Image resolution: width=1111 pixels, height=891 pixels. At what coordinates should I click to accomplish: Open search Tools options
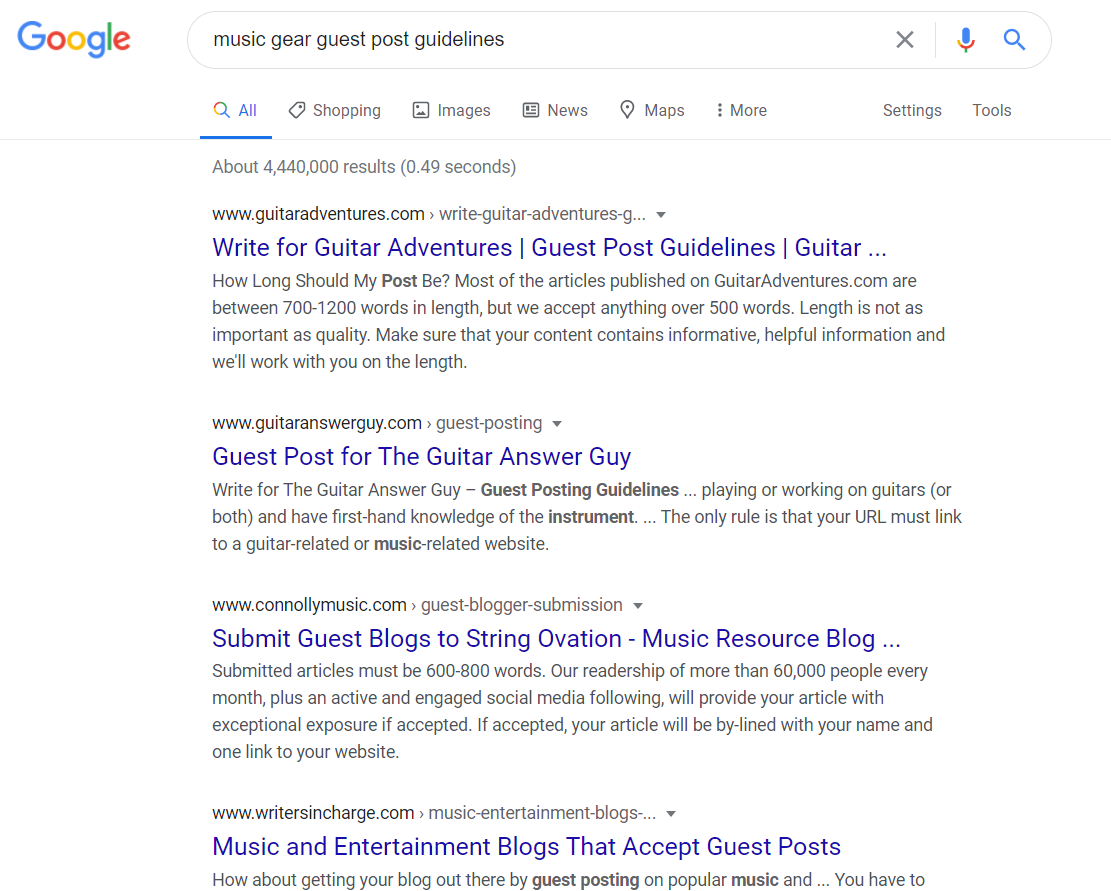[991, 111]
